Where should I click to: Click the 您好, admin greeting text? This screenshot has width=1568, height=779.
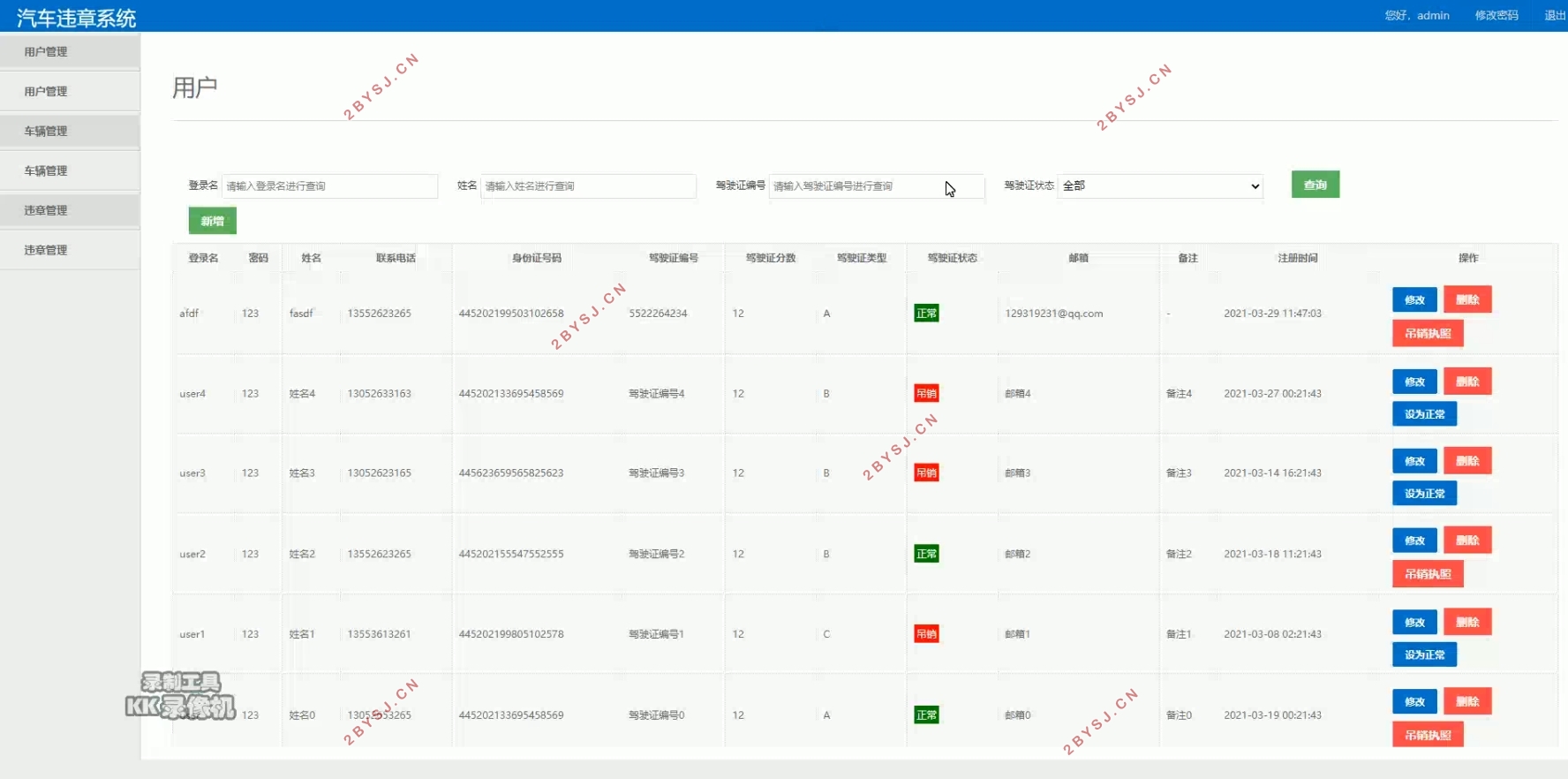coord(1417,15)
